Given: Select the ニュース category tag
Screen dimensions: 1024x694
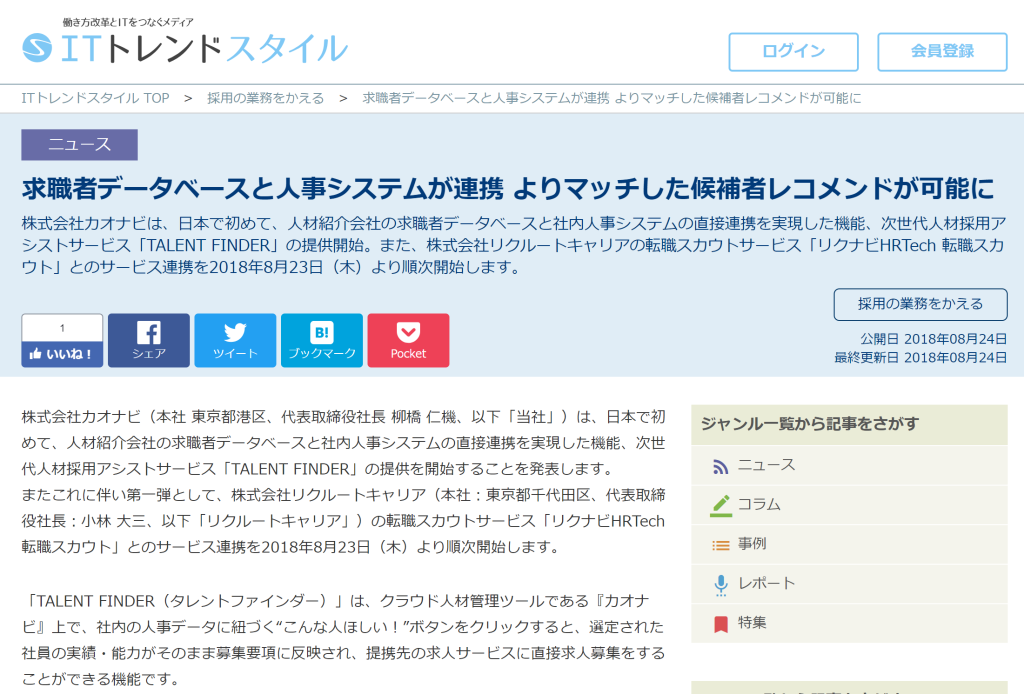Looking at the screenshot, I should click(x=79, y=144).
